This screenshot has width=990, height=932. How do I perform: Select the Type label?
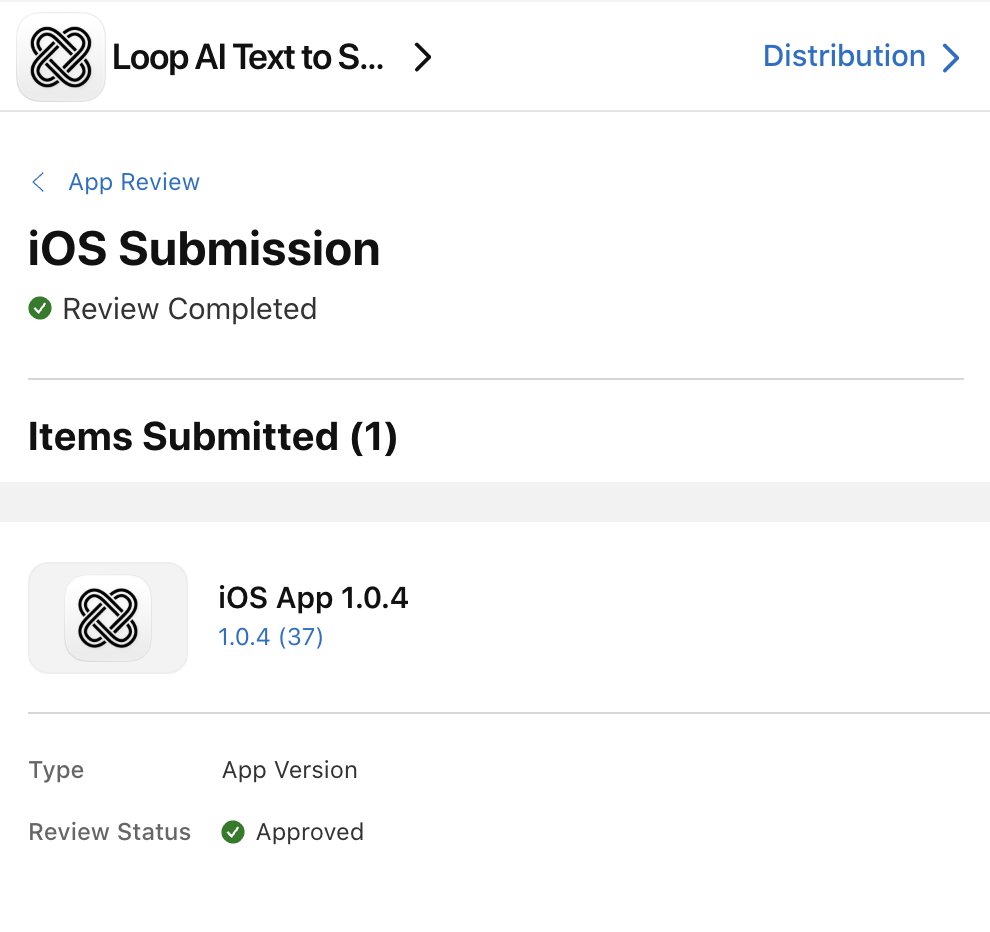coord(56,770)
